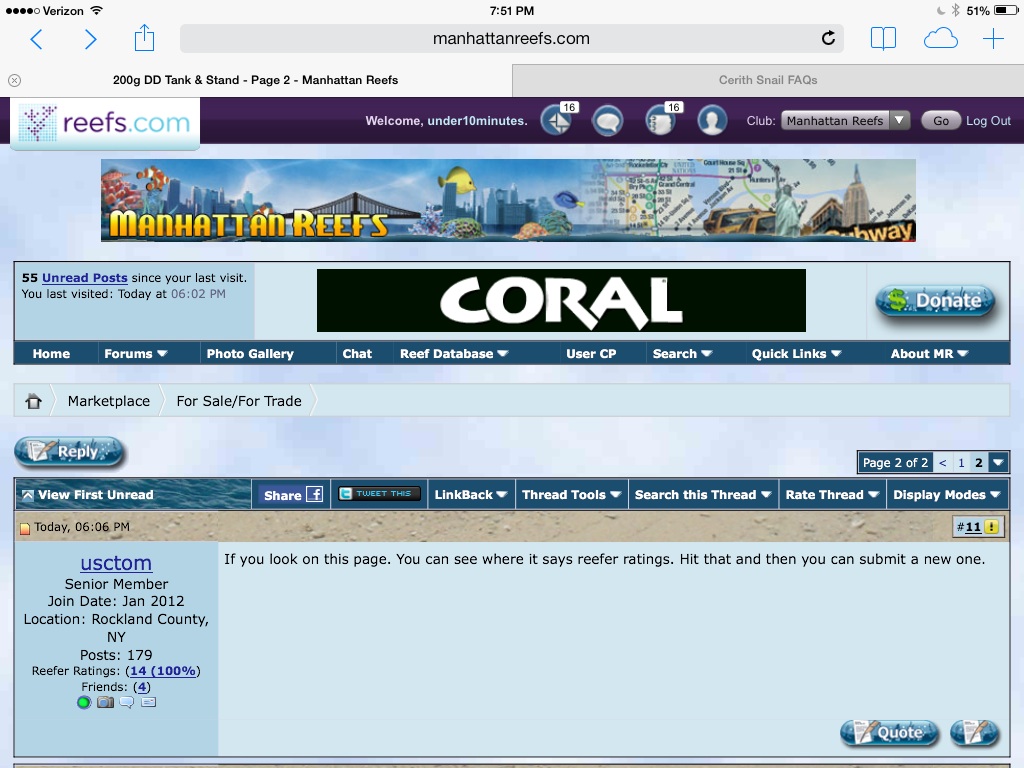Tap the Safari back arrow
The height and width of the screenshot is (768, 1024).
37,39
